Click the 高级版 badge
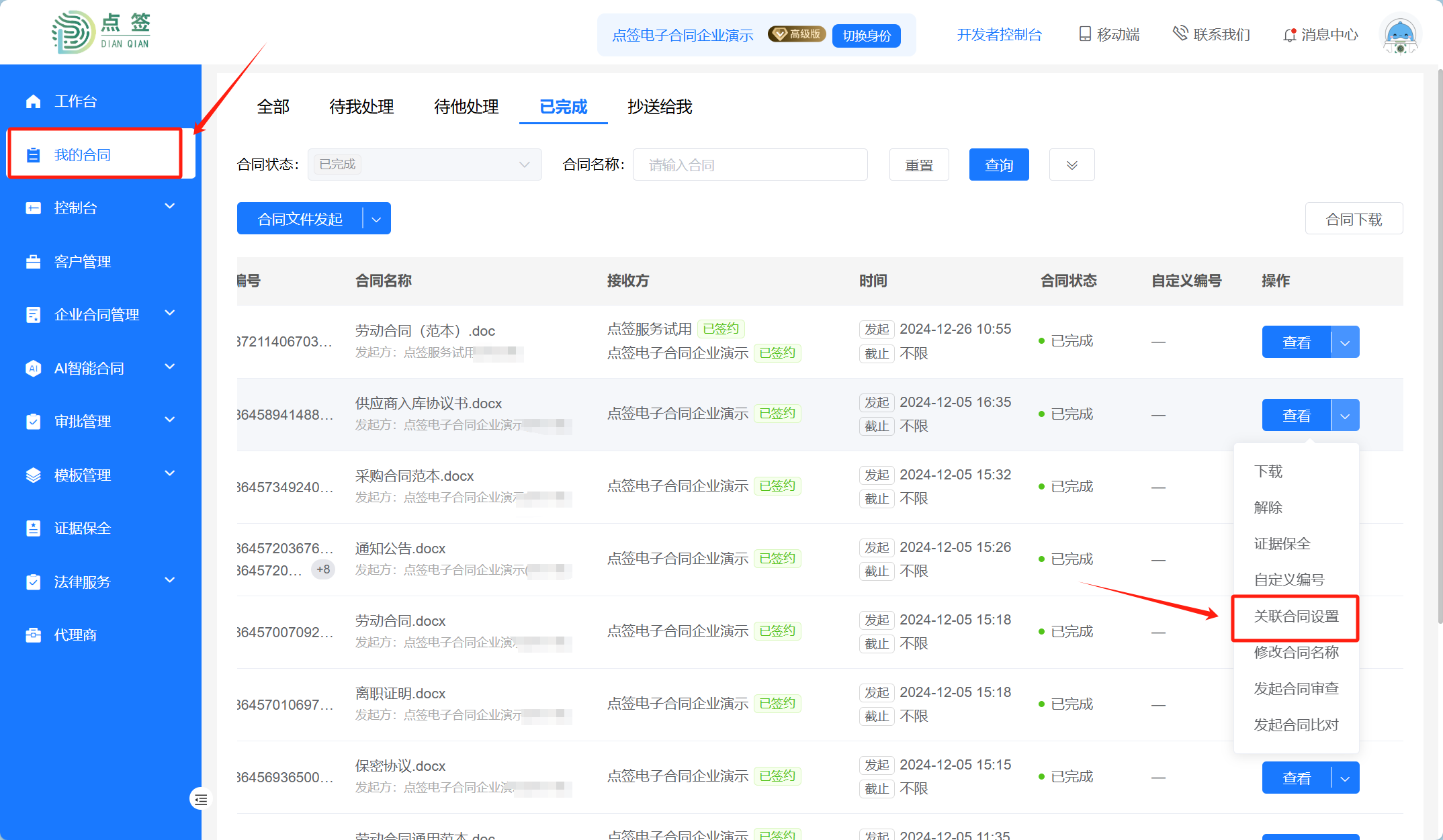The height and width of the screenshot is (840, 1443). click(797, 34)
